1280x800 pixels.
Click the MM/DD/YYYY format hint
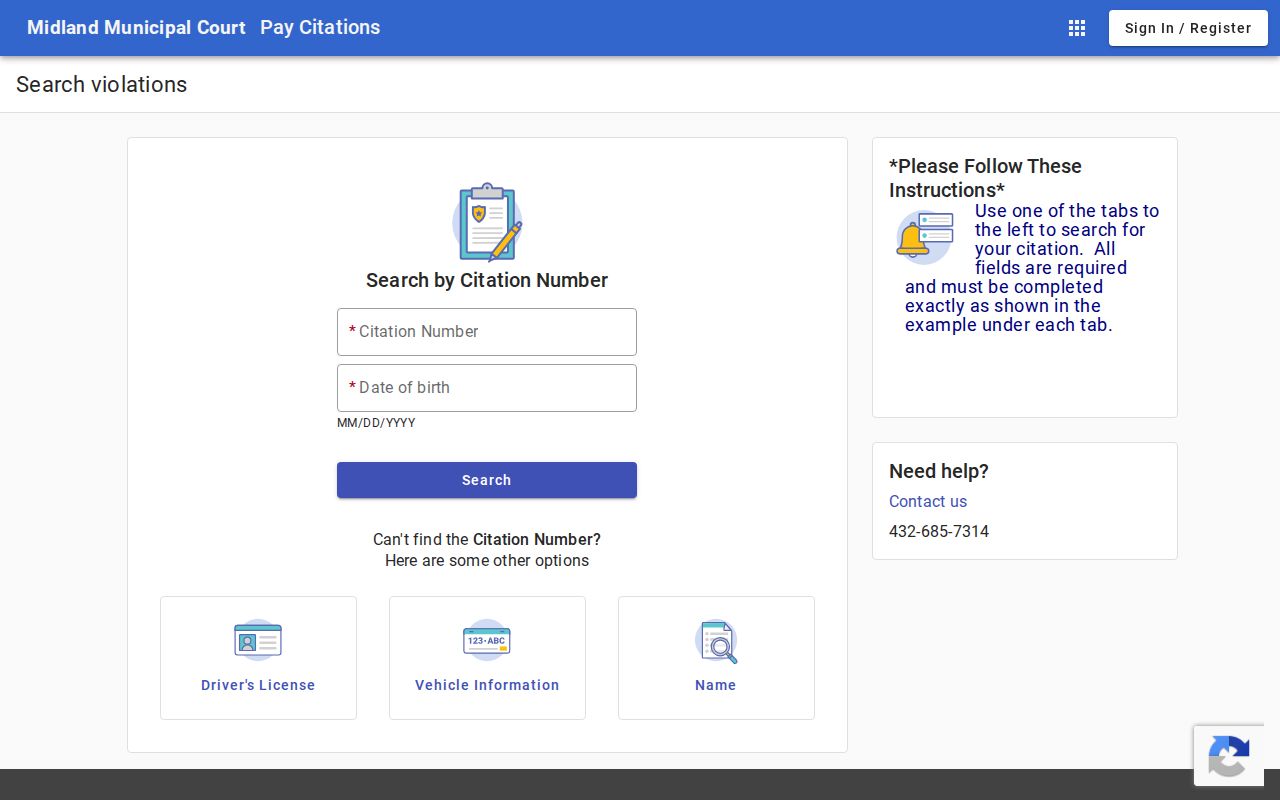[x=376, y=423]
